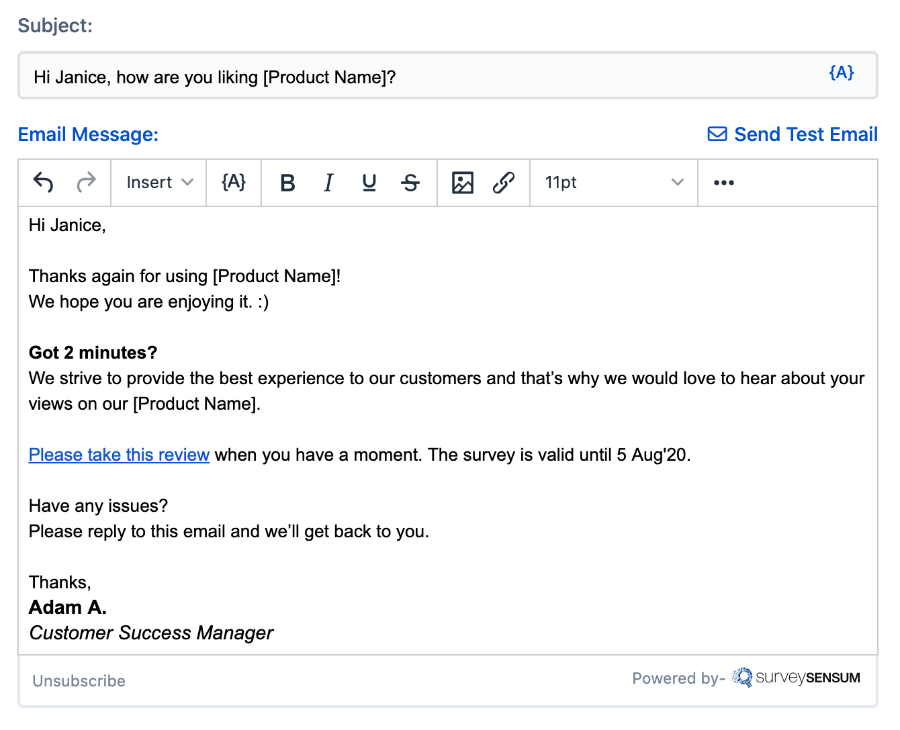Toggle bold formatting
The height and width of the screenshot is (730, 900).
(288, 183)
